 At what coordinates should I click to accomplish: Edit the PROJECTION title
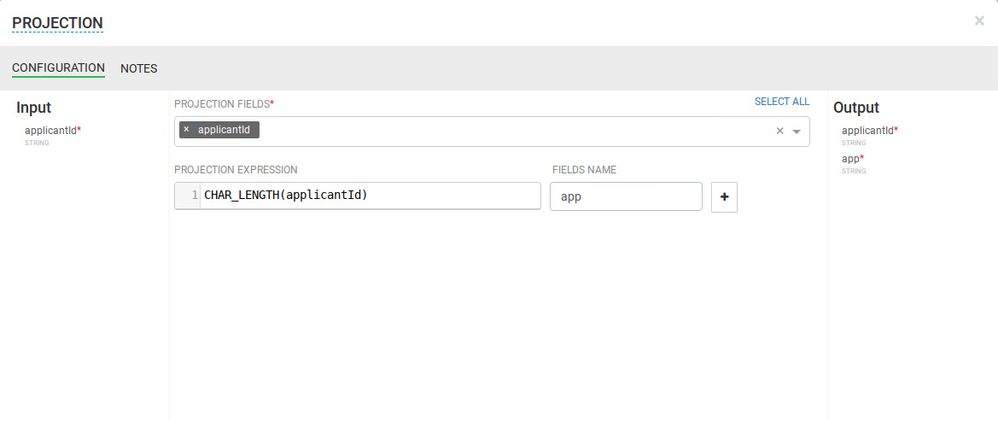coord(57,22)
